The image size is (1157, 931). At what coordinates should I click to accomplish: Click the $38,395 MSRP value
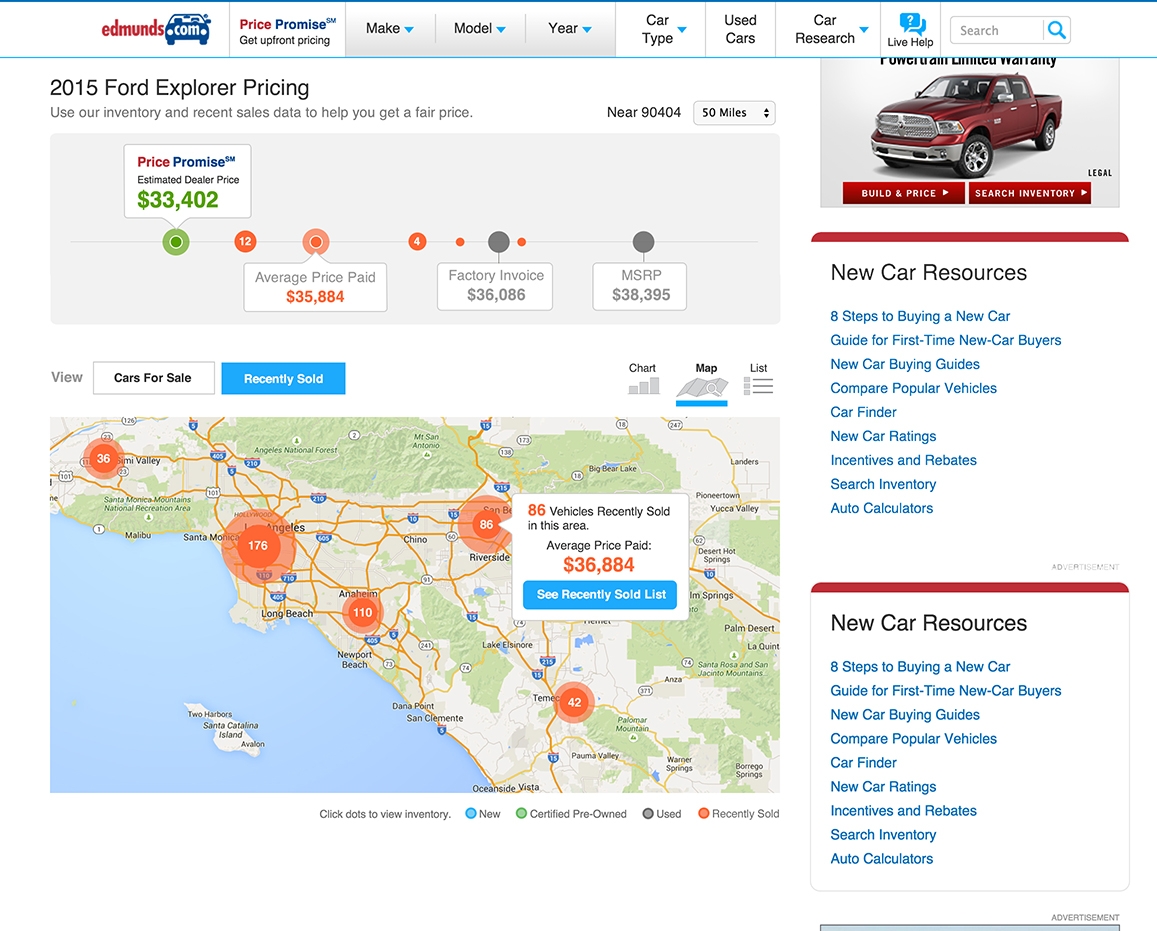click(640, 295)
